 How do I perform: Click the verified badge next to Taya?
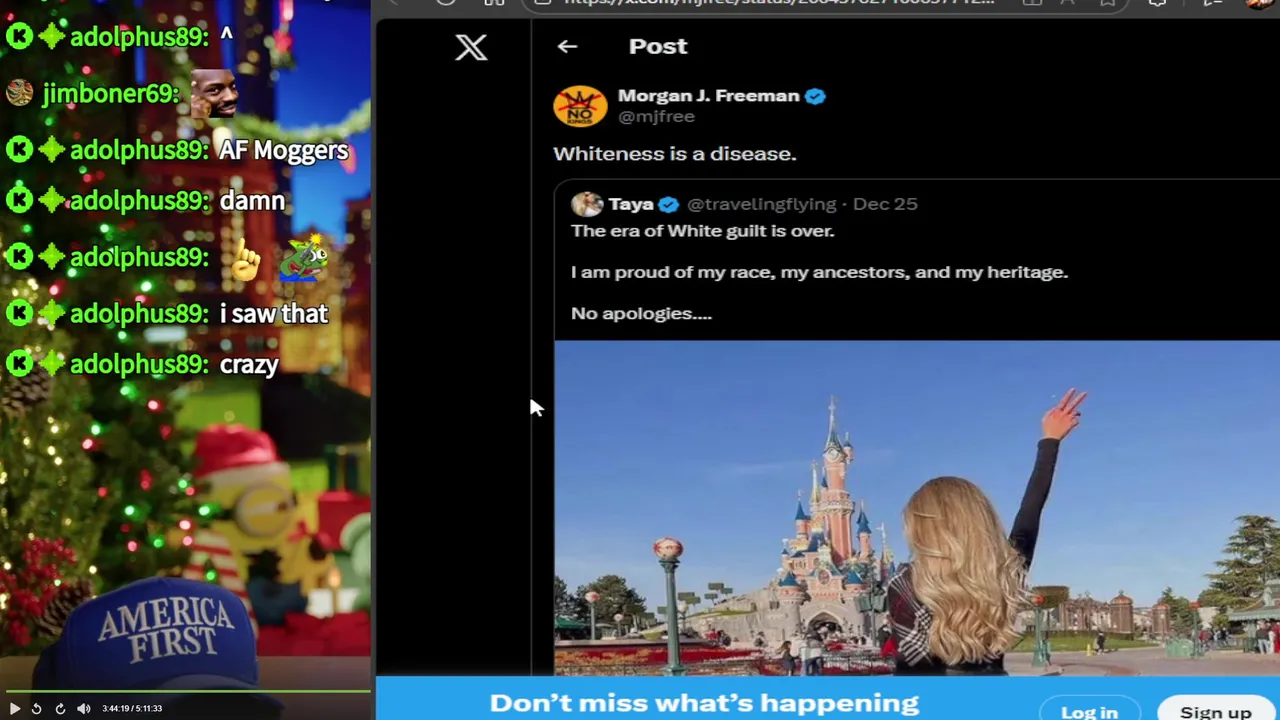click(x=668, y=204)
